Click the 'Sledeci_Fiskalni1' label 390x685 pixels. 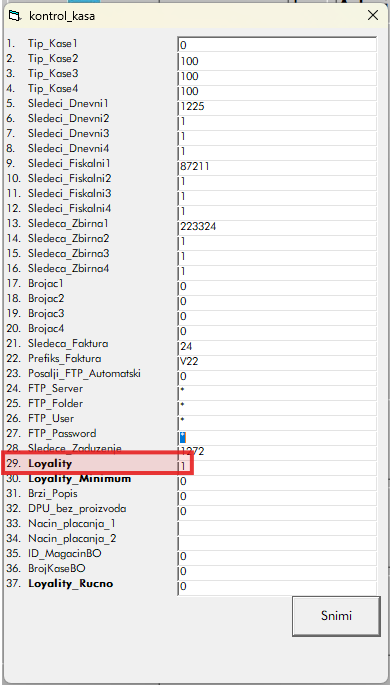69,164
